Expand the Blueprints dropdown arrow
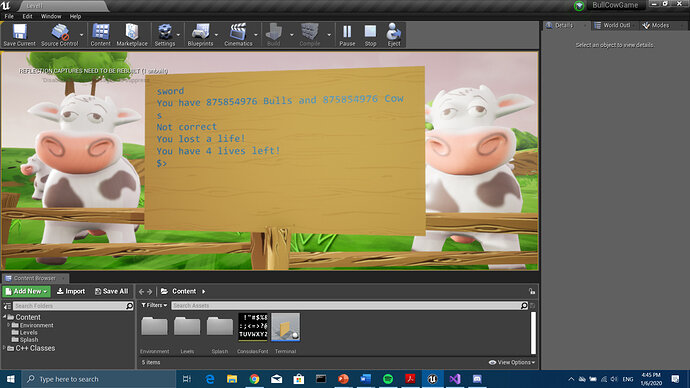This screenshot has height=388, width=690. tap(216, 35)
